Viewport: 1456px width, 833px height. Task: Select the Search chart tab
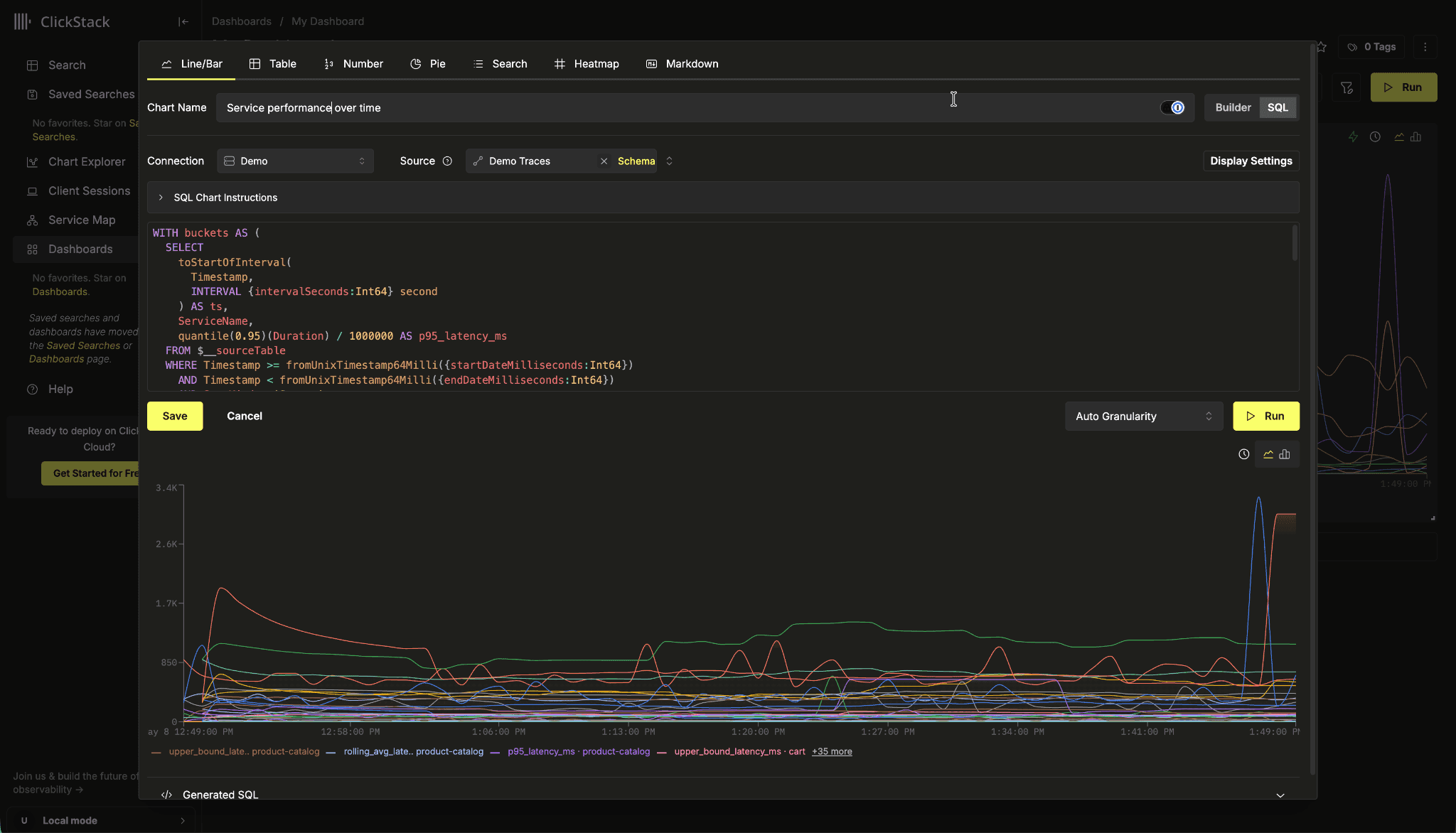[500, 64]
